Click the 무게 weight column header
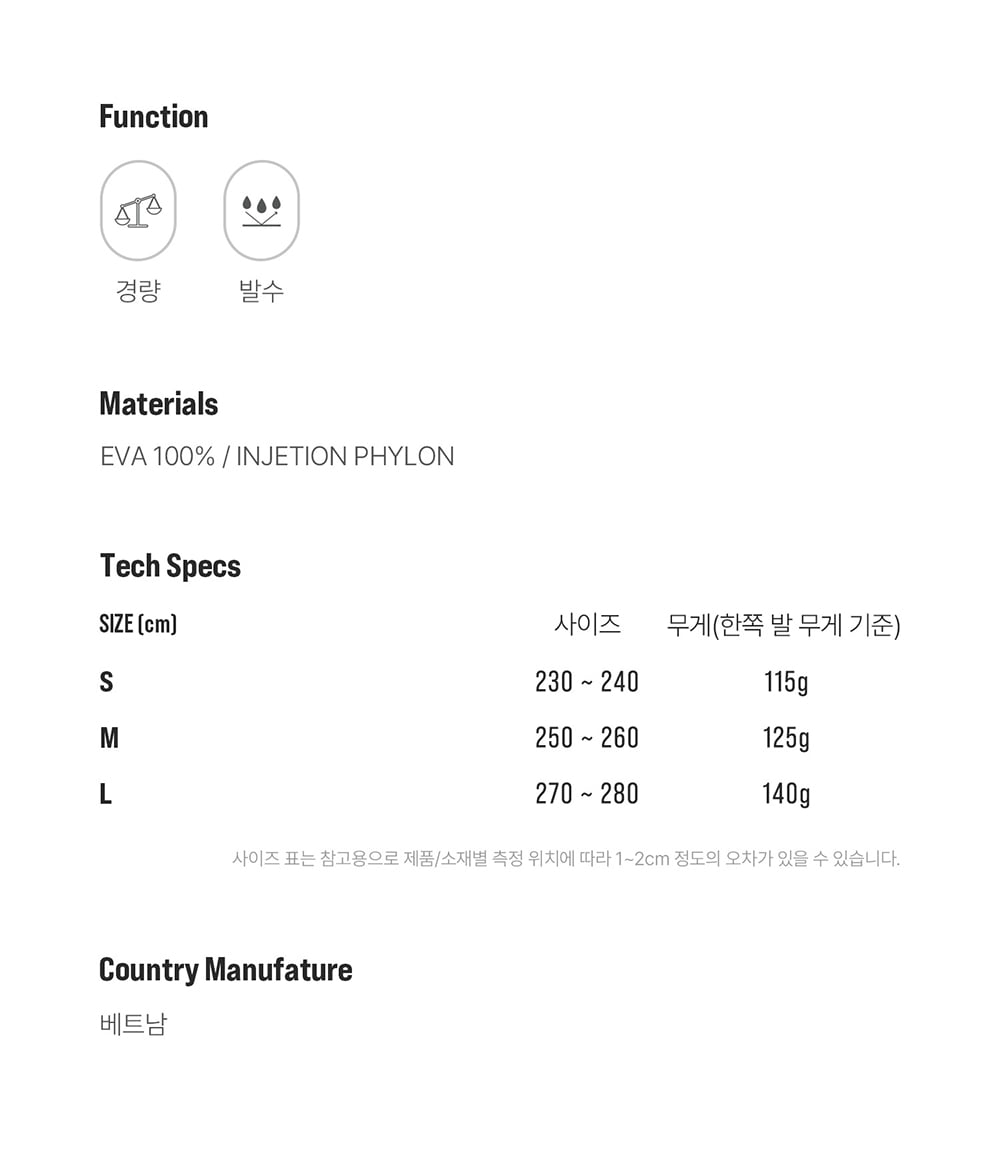Image resolution: width=1000 pixels, height=1149 pixels. 783,626
